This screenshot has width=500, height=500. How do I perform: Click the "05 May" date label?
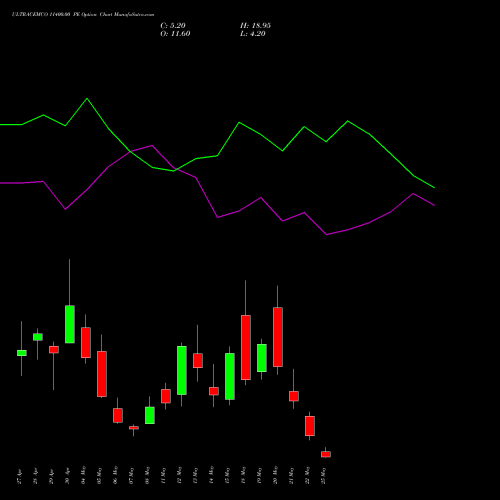99,476
